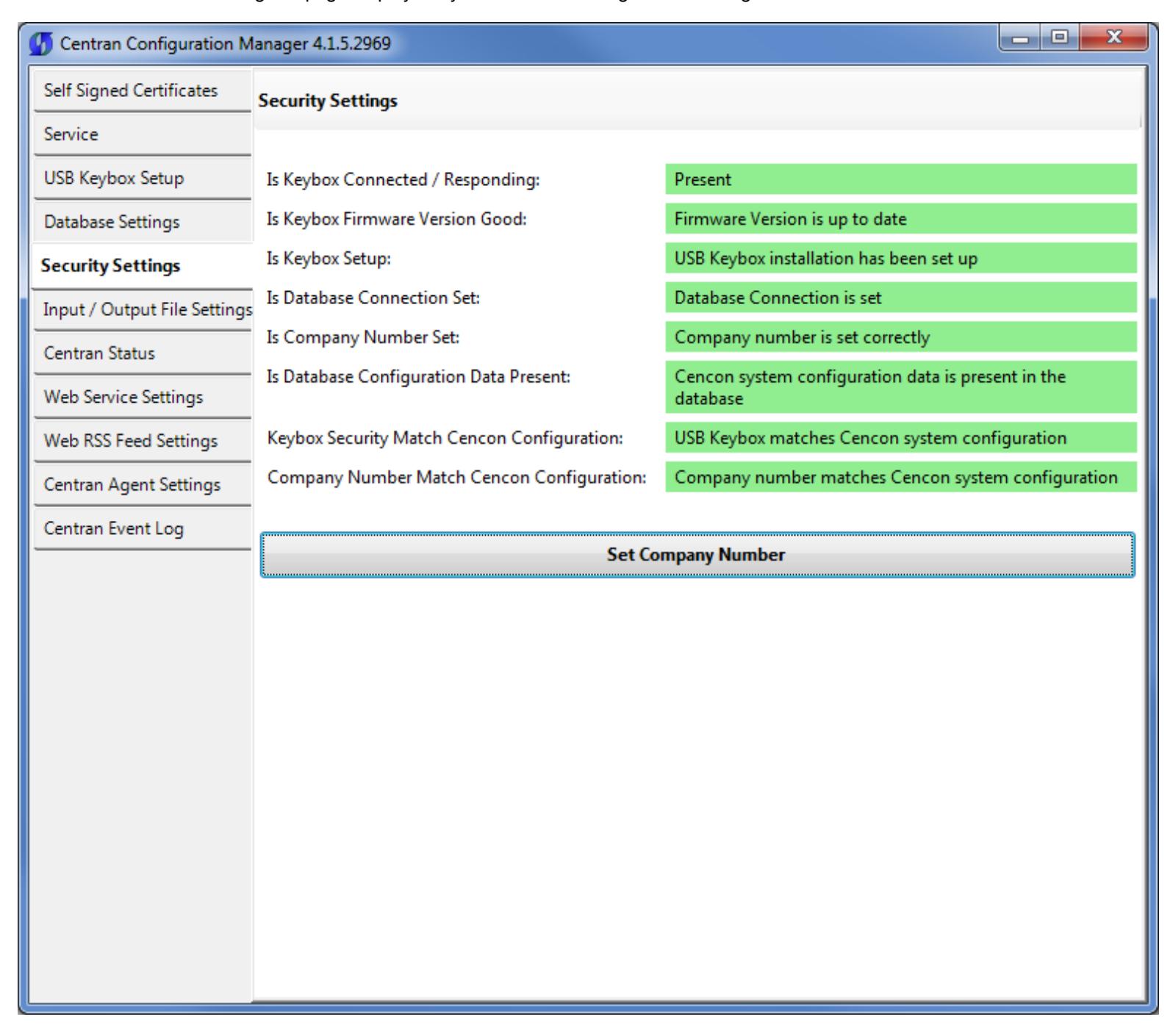This screenshot has height=1036, width=1173.
Task: Click 'Is Database Connection Set:' label
Action: tap(373, 298)
